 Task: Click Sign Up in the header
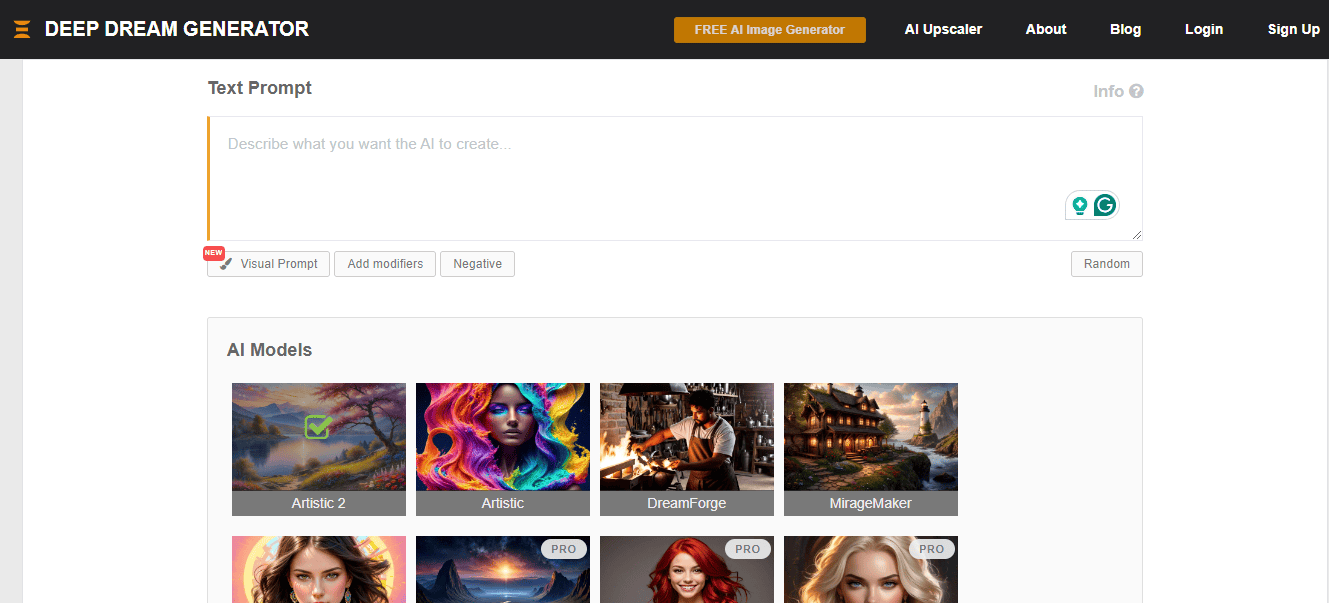[x=1294, y=29]
